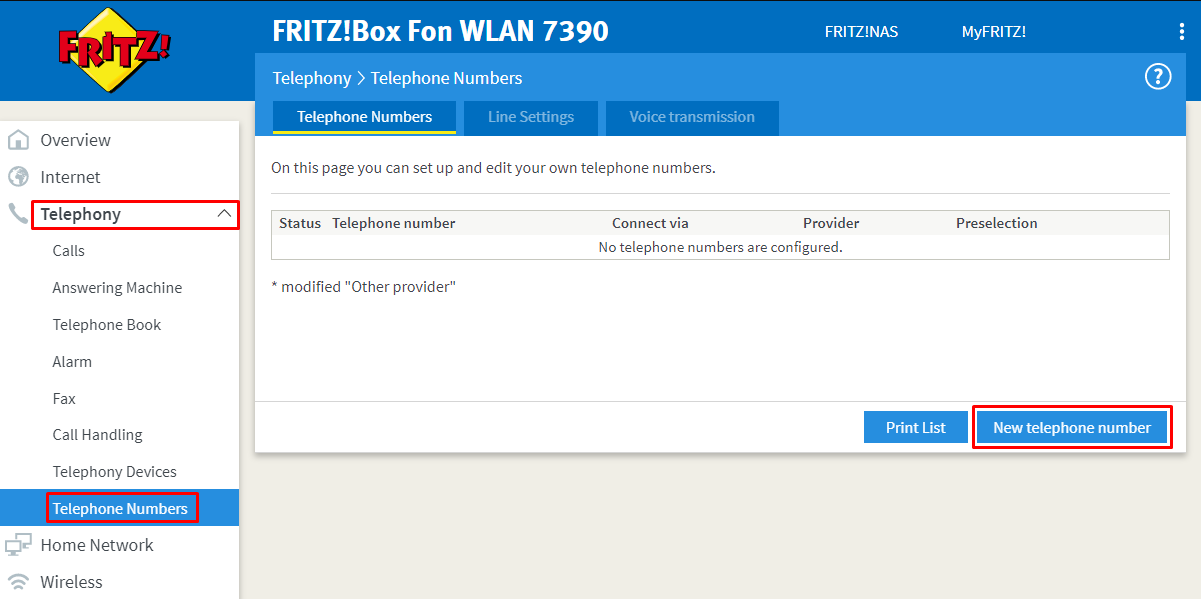This screenshot has height=599, width=1201.
Task: Open MyFRITZ! link in header
Action: click(x=993, y=32)
